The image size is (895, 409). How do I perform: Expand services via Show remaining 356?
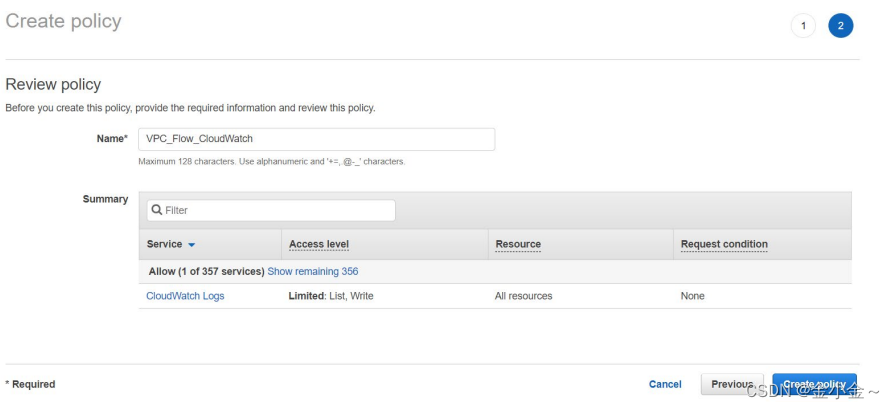pos(312,271)
